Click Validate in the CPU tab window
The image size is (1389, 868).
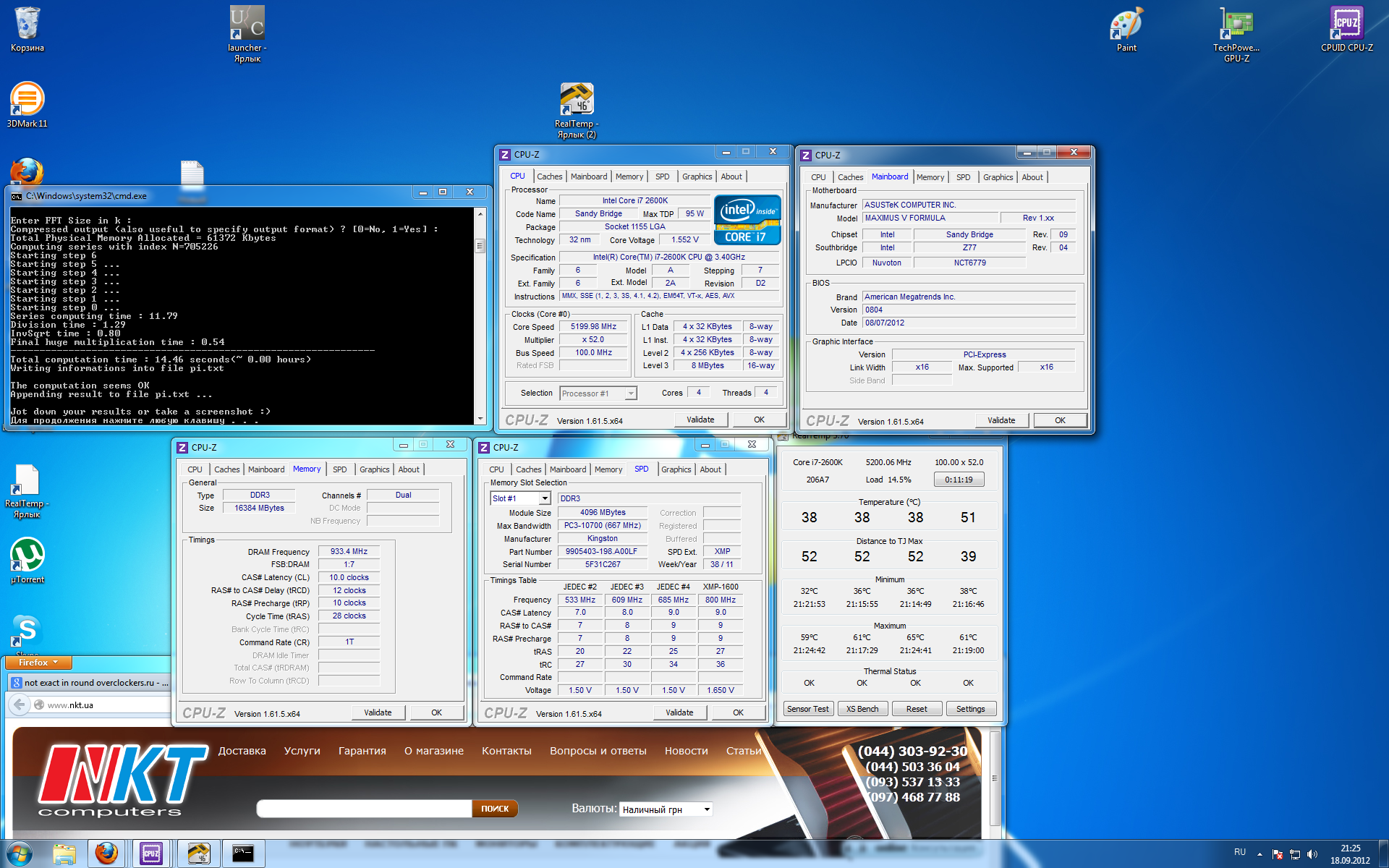(700, 420)
